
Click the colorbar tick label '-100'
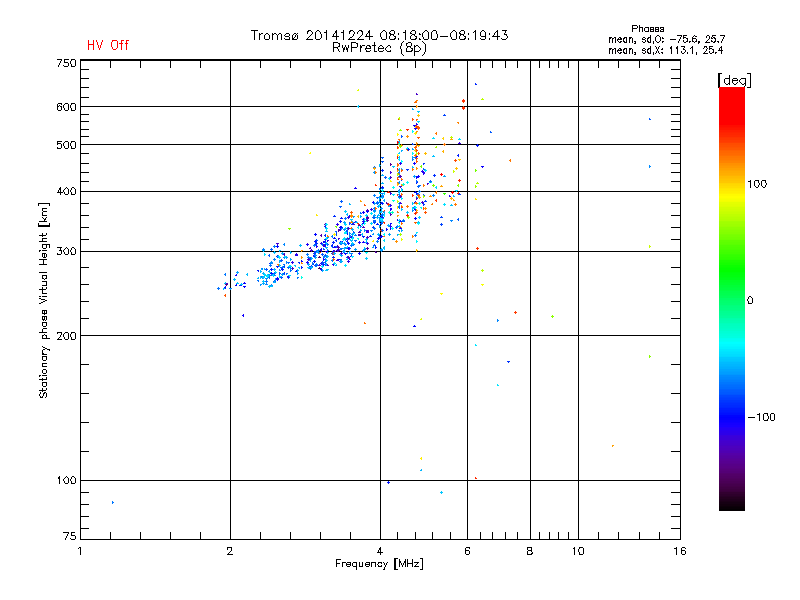tap(761, 417)
